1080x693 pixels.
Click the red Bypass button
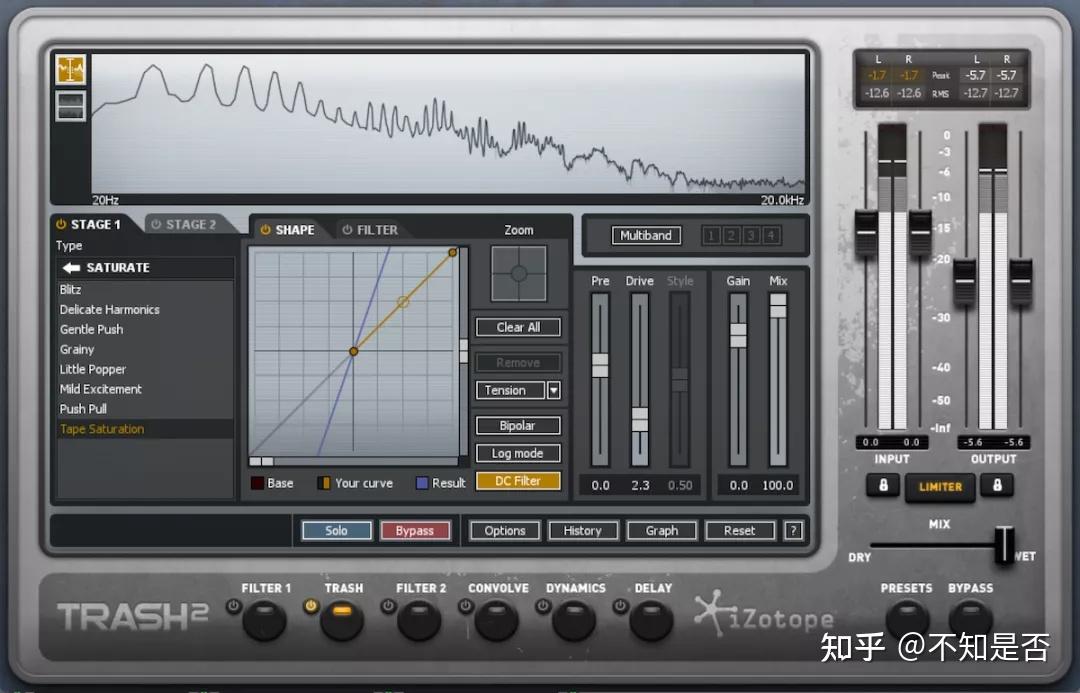(415, 530)
